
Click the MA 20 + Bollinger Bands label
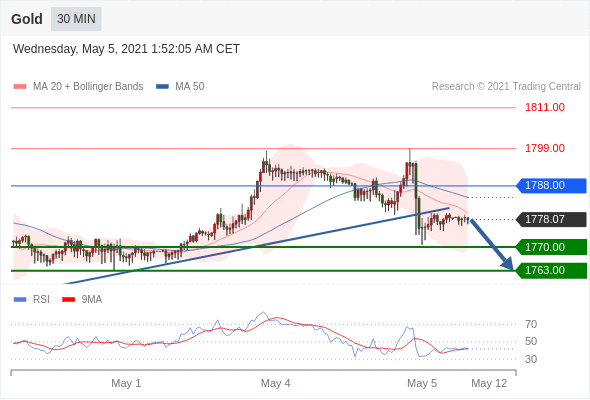[88, 87]
